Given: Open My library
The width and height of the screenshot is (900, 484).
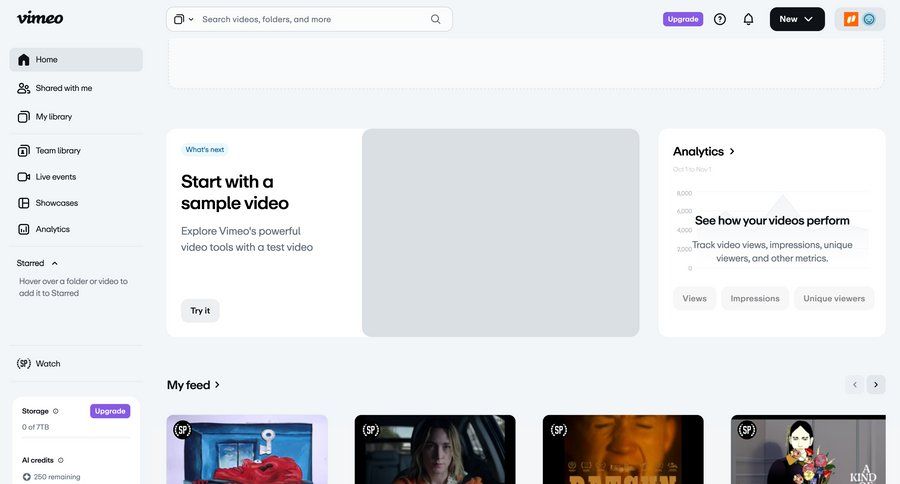Looking at the screenshot, I should [x=76, y=117].
